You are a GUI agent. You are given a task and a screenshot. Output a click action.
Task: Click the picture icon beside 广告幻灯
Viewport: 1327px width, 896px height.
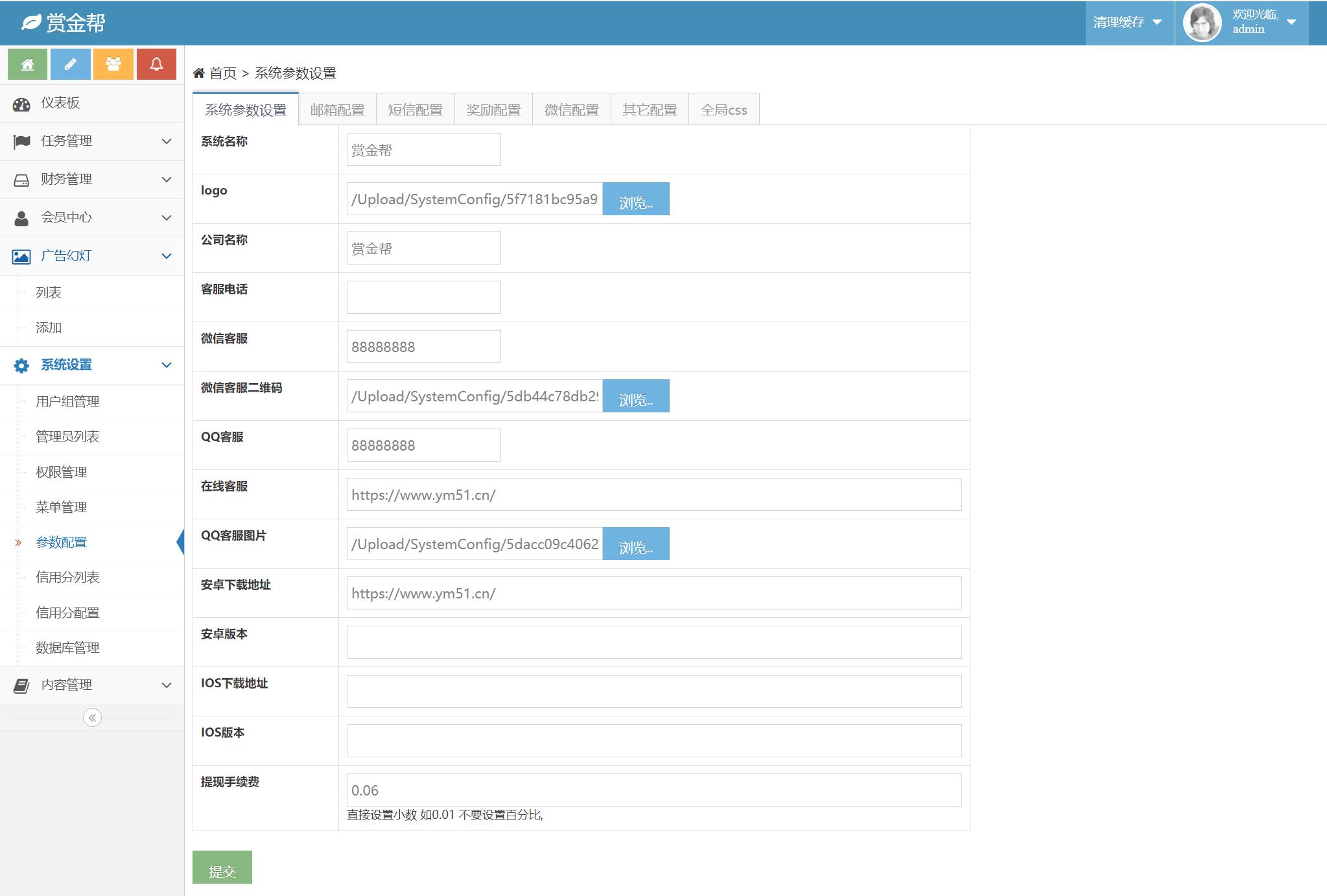tap(21, 257)
